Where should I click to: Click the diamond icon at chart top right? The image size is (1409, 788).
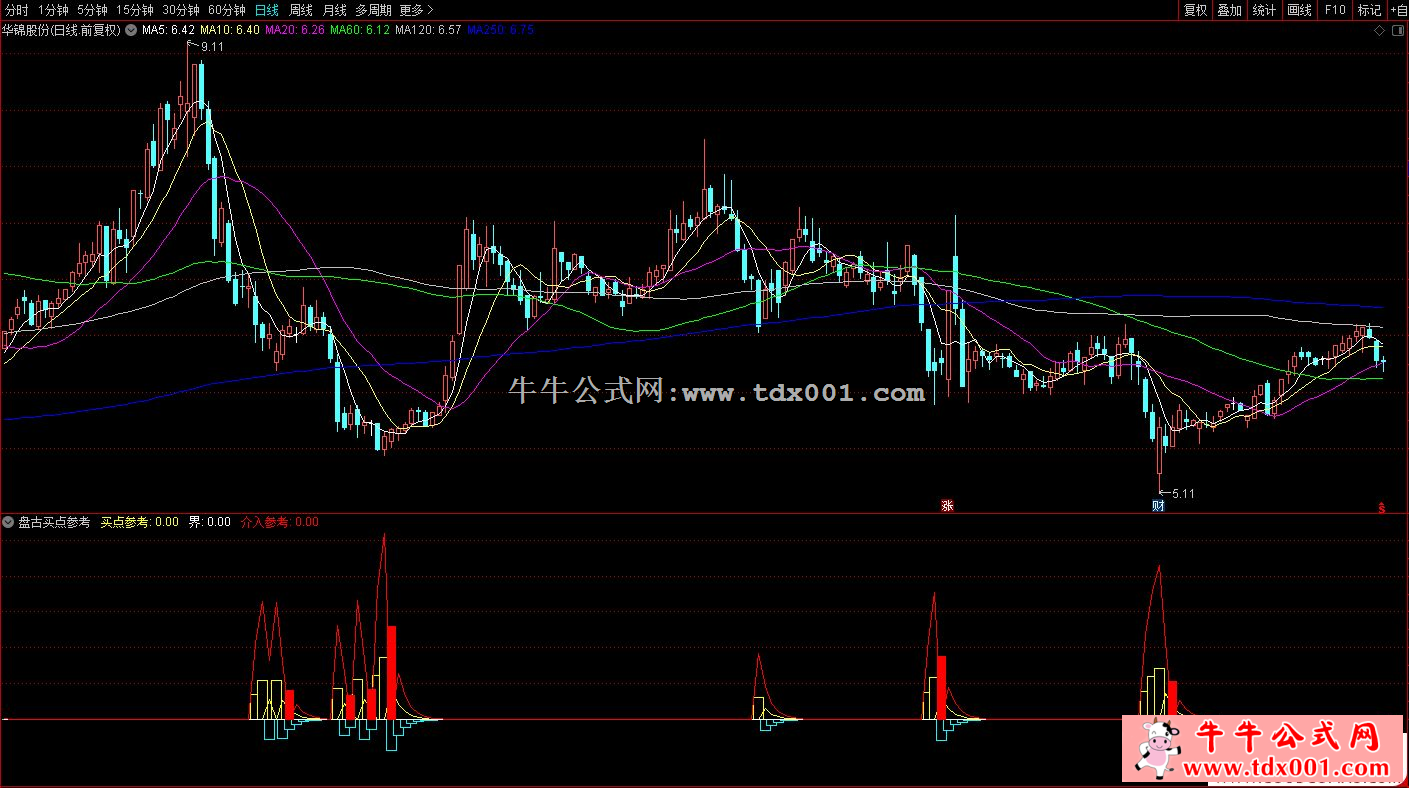click(1381, 31)
